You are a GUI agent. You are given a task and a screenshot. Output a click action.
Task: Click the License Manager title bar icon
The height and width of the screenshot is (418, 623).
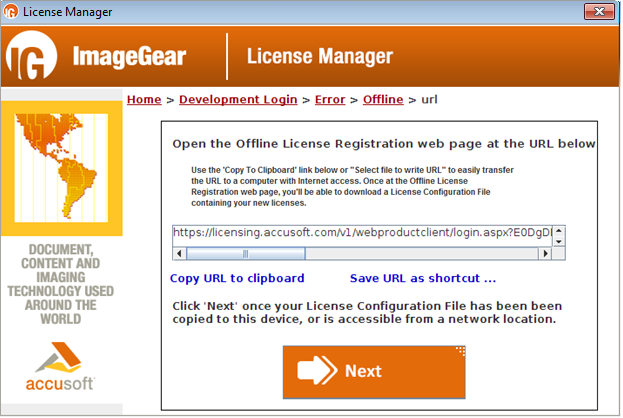[x=12, y=12]
